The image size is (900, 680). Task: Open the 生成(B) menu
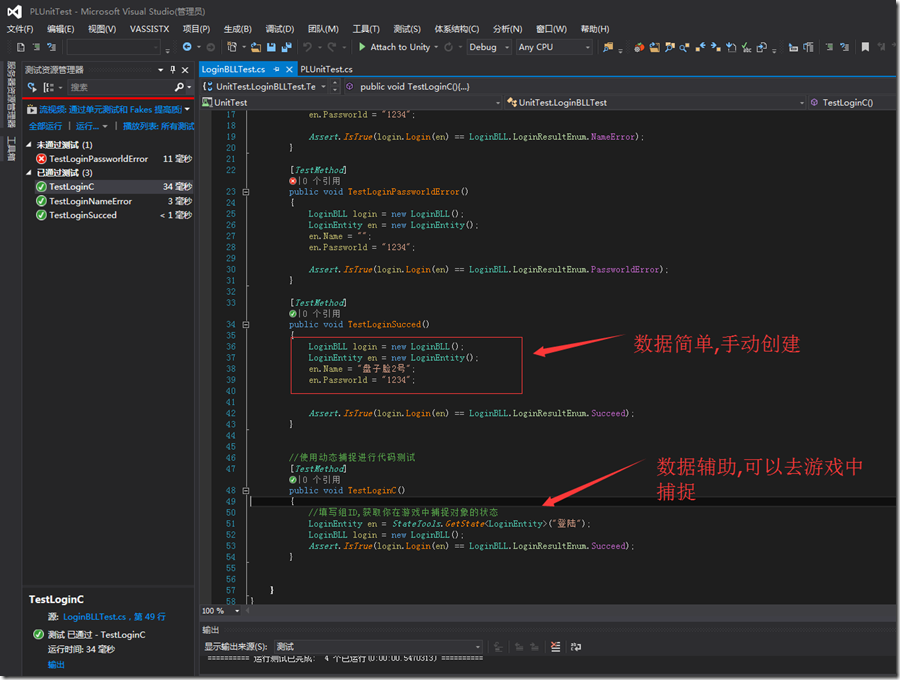pos(238,29)
